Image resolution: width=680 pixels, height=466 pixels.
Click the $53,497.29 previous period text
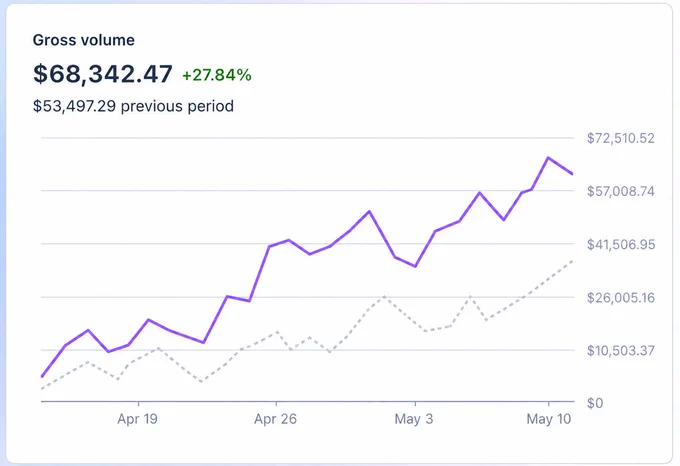133,106
